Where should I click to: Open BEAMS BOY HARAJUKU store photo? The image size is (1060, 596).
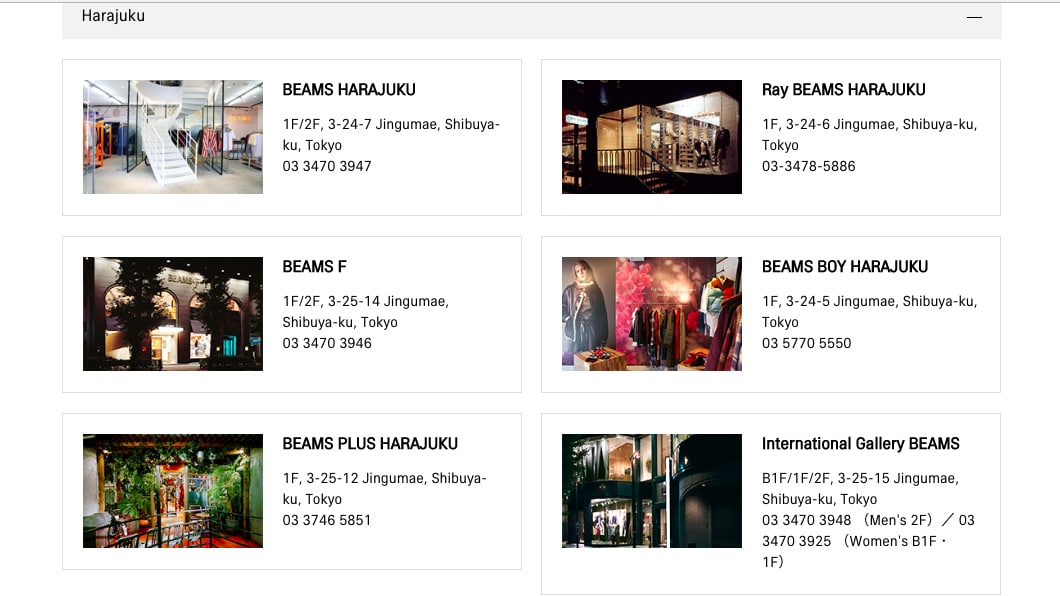coord(652,314)
